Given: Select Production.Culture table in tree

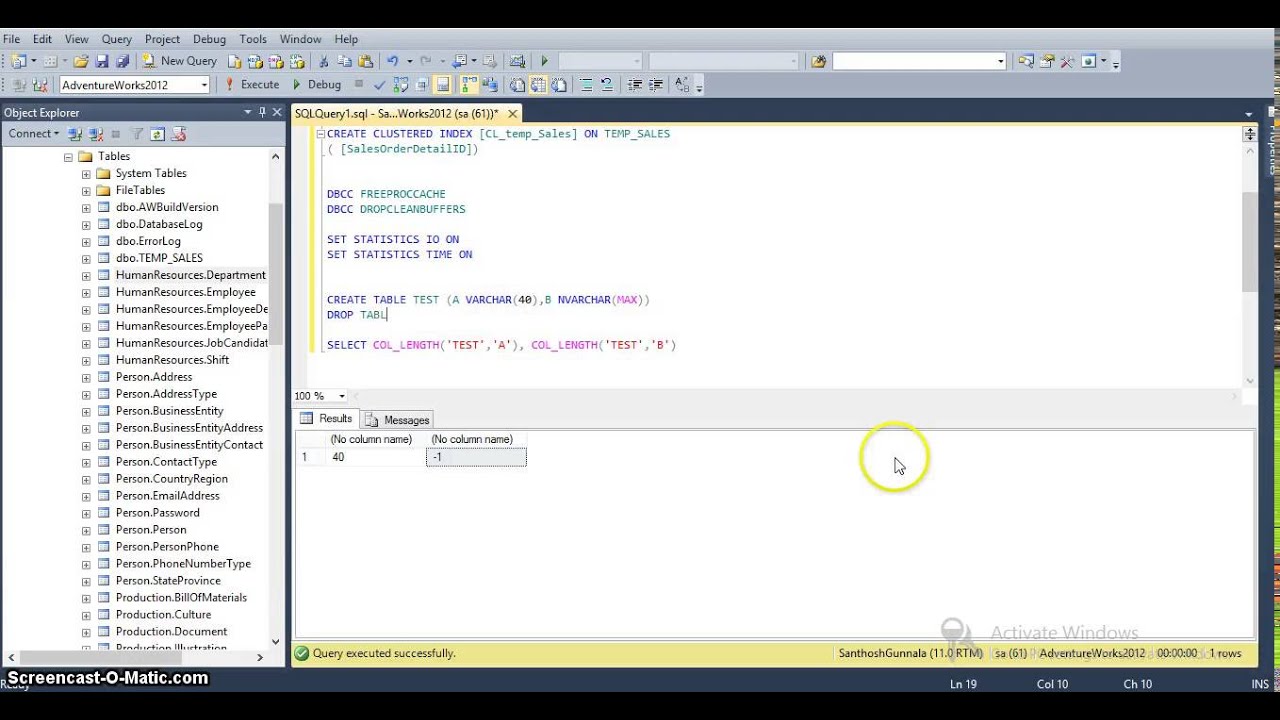Looking at the screenshot, I should click(x=163, y=615).
